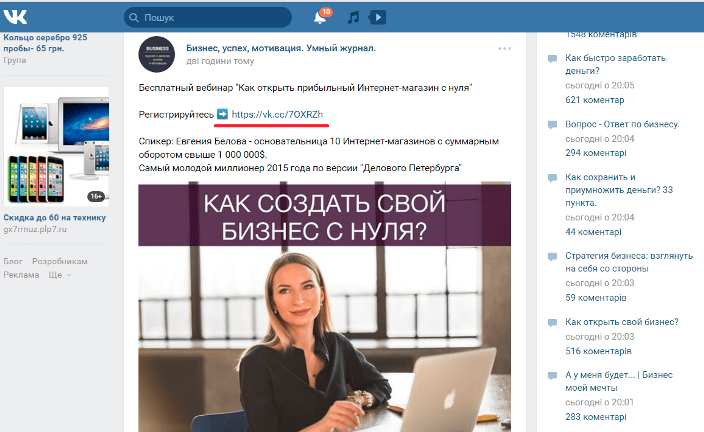Click comment icon beside Вопрос - Ответ по бизнесу

(552, 125)
